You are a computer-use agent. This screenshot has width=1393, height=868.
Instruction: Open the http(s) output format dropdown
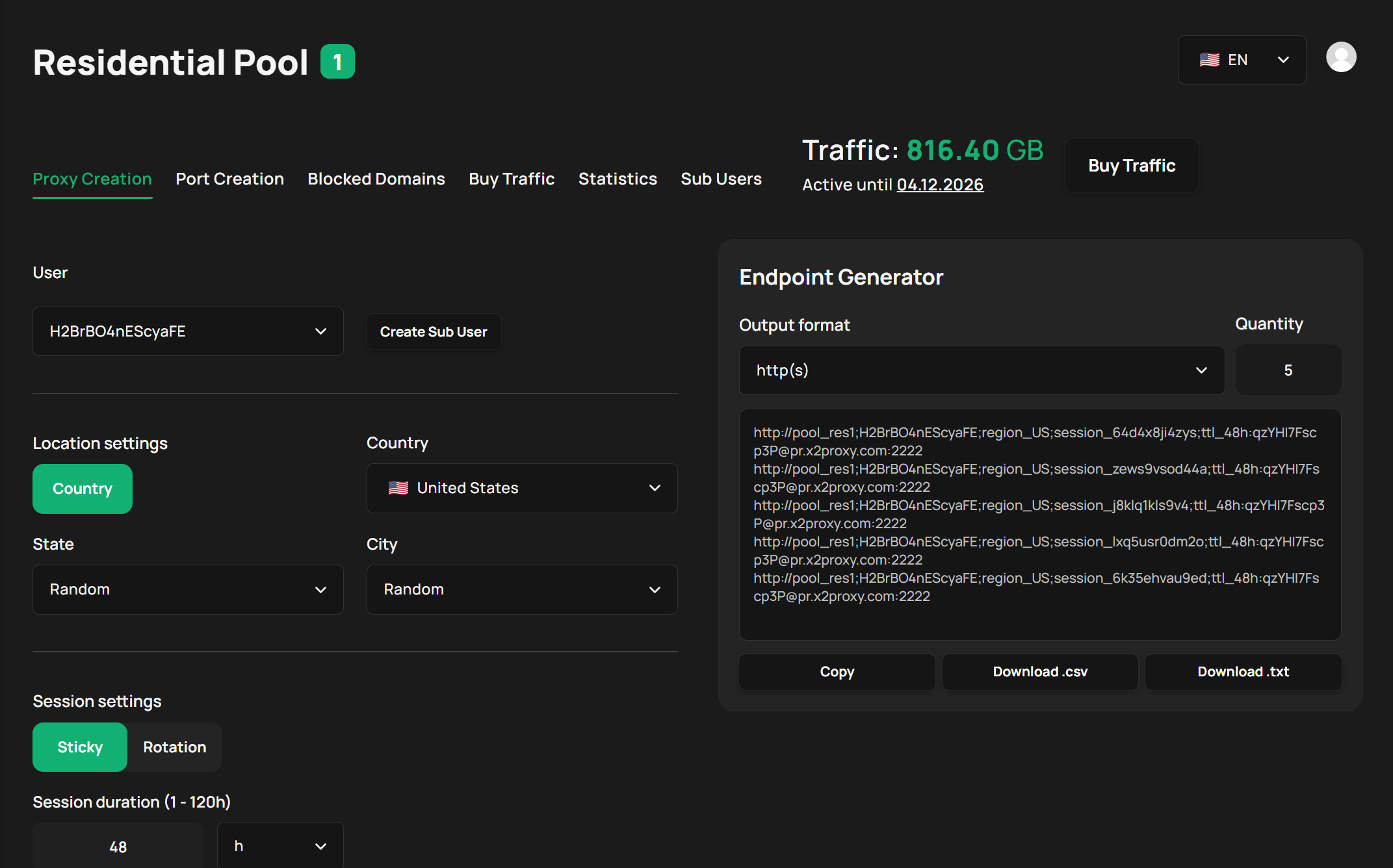tap(982, 370)
